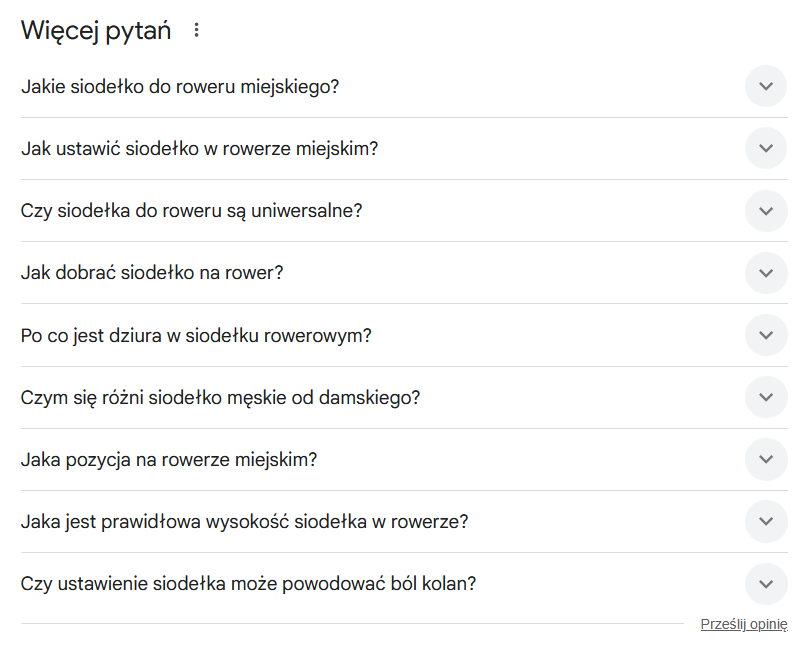Expand chevron for 'Czy siodełka do roweru są uniwersalne?'
This screenshot has width=804, height=647.
point(765,211)
